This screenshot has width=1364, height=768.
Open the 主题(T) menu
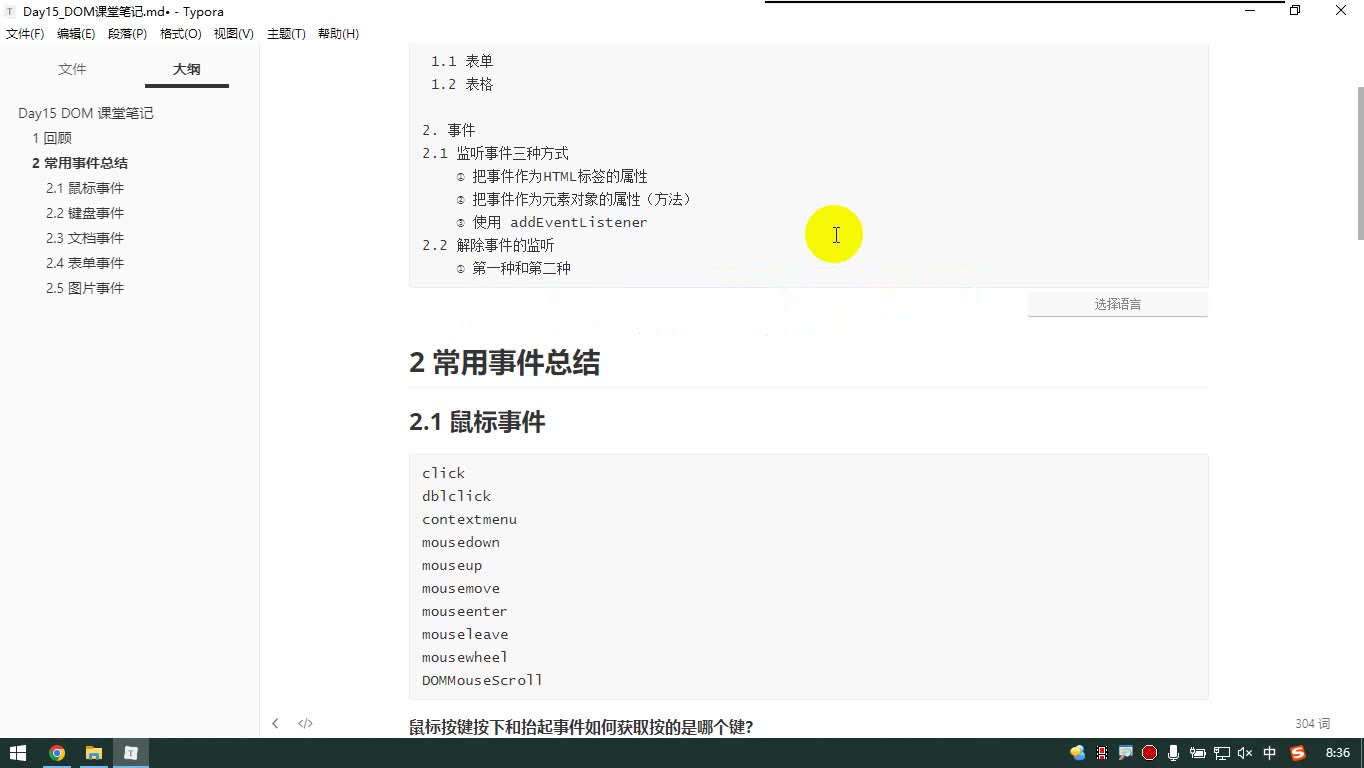[x=286, y=34]
